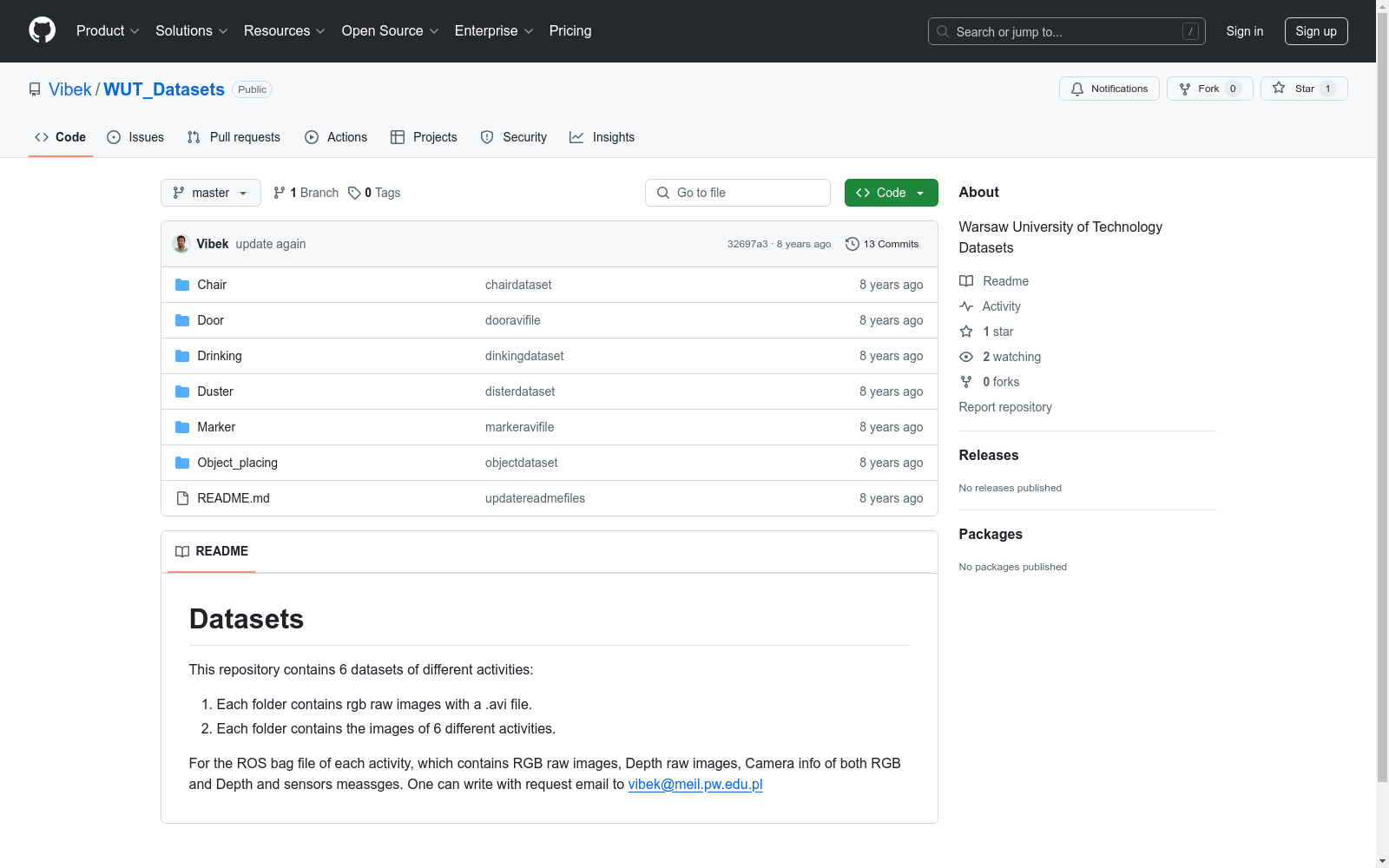Open the chairdataset commit message

[518, 285]
